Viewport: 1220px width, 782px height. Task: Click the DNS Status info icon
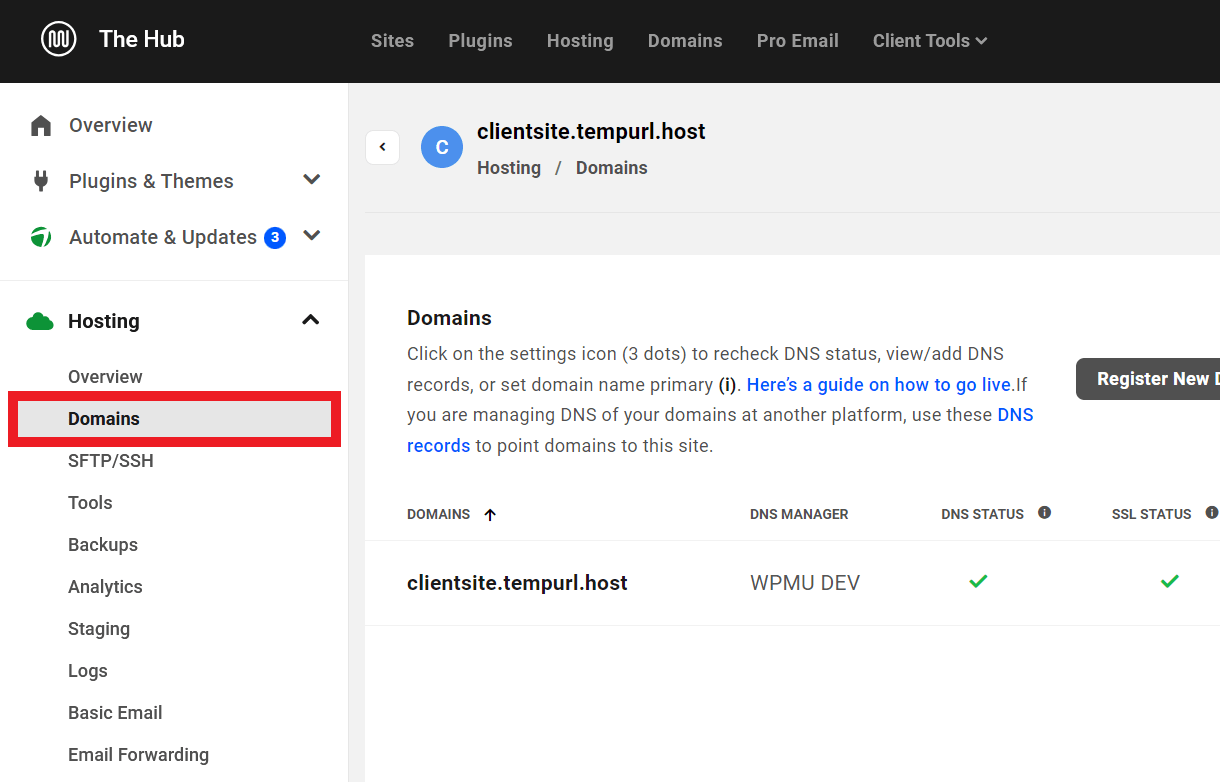tap(1044, 513)
